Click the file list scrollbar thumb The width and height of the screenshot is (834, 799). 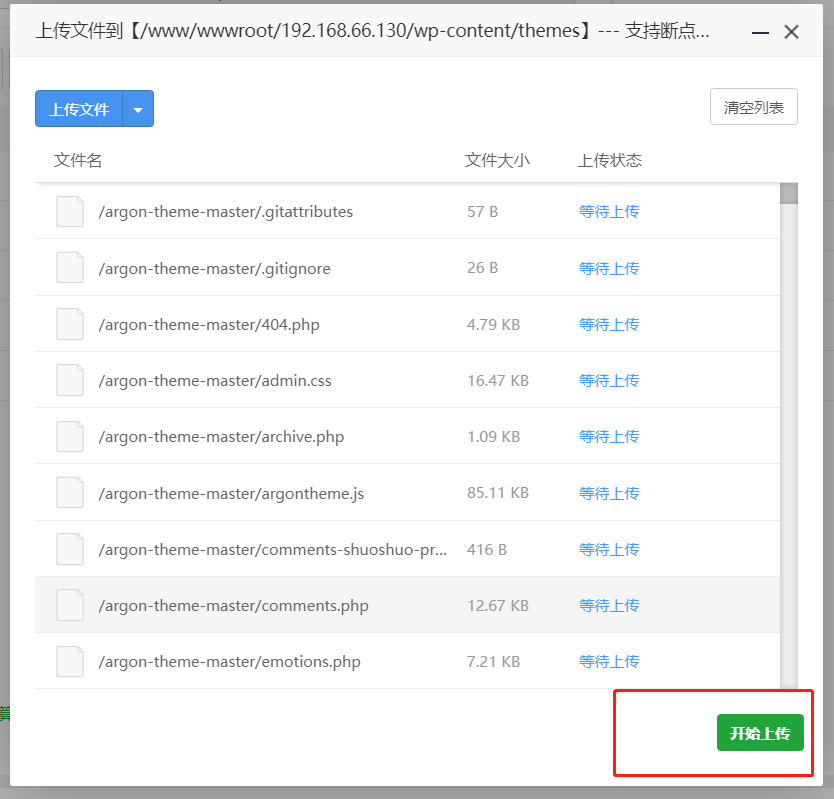pos(788,194)
